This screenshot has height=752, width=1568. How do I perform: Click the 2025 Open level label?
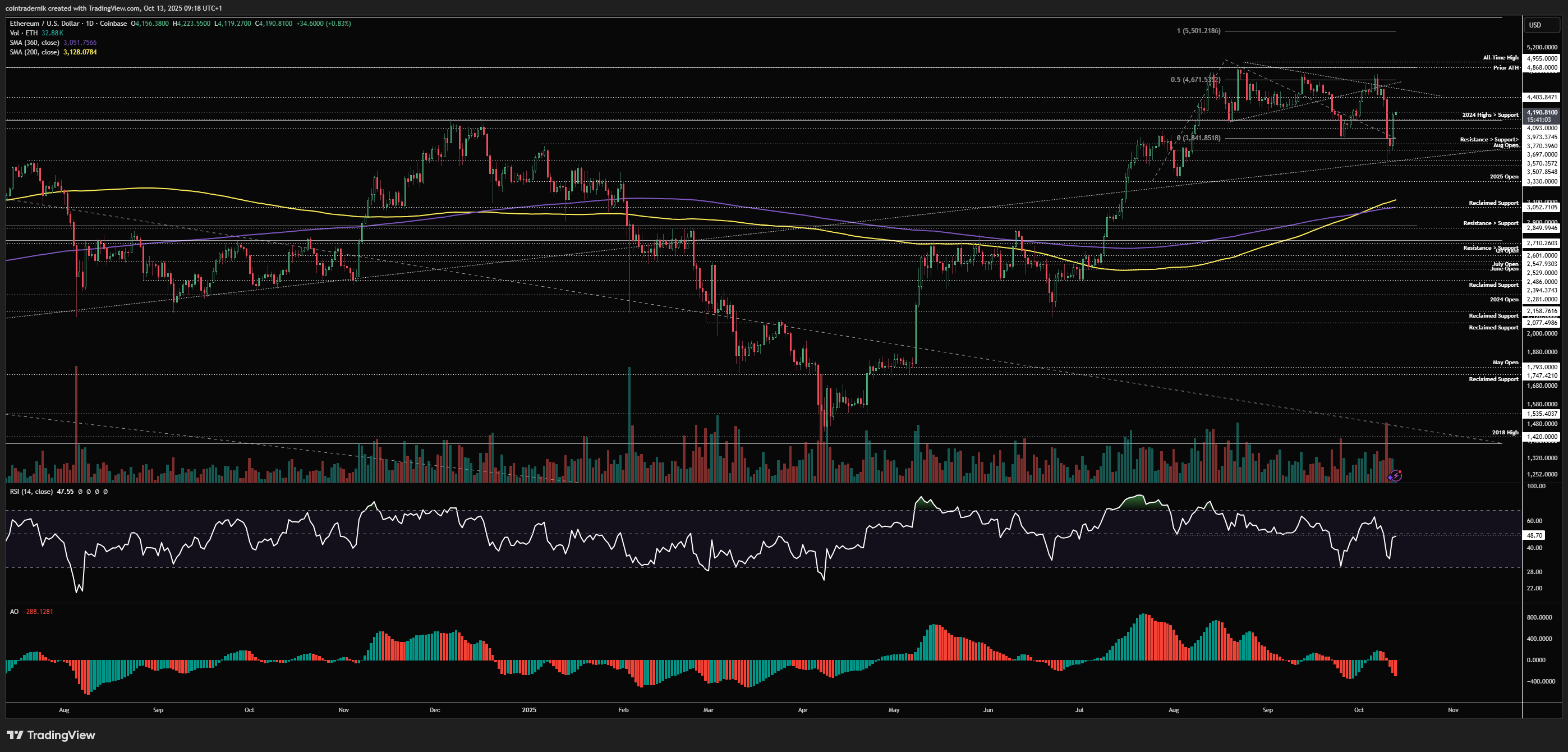point(1503,177)
